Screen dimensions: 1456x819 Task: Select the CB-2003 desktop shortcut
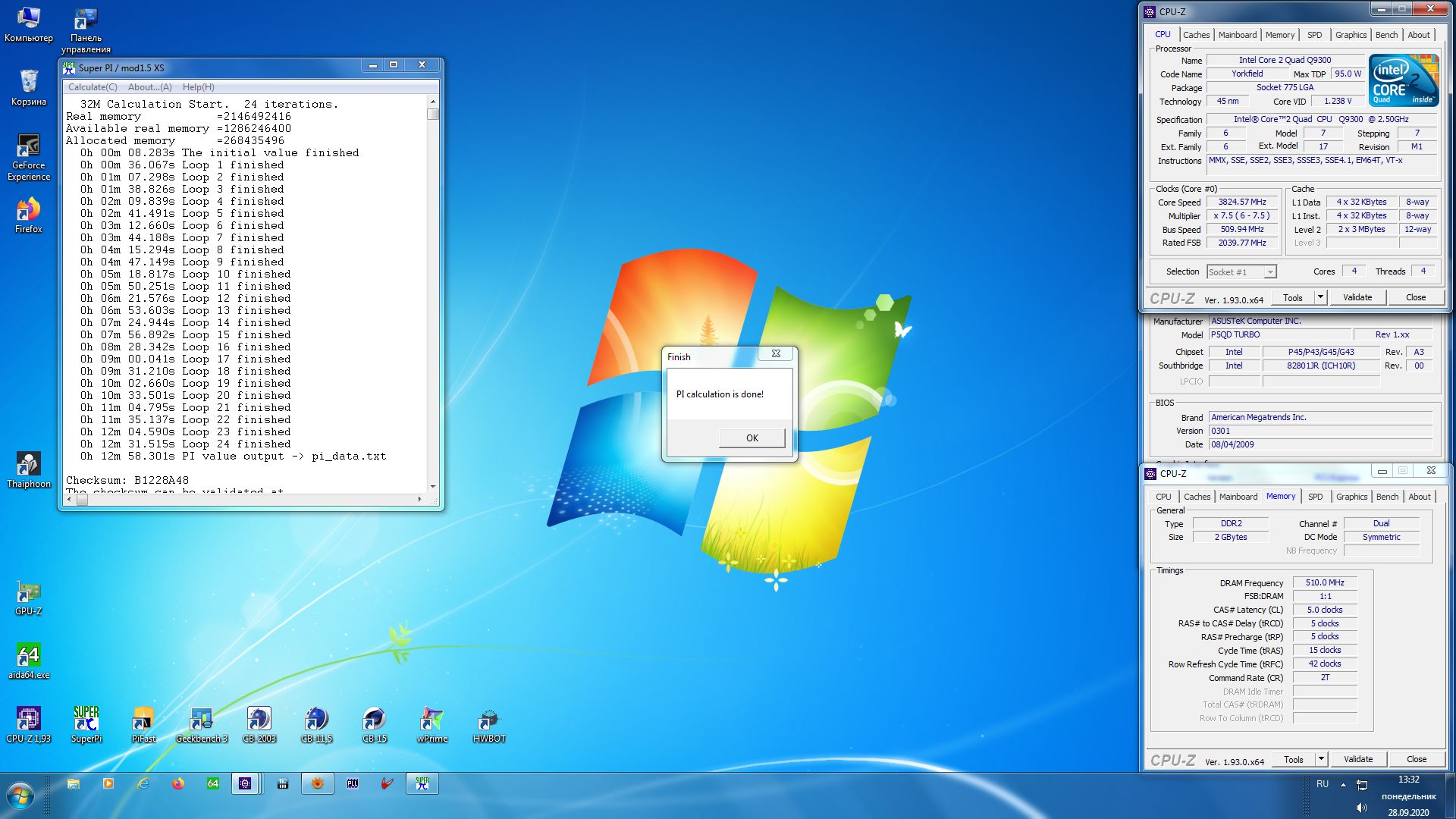(x=259, y=724)
